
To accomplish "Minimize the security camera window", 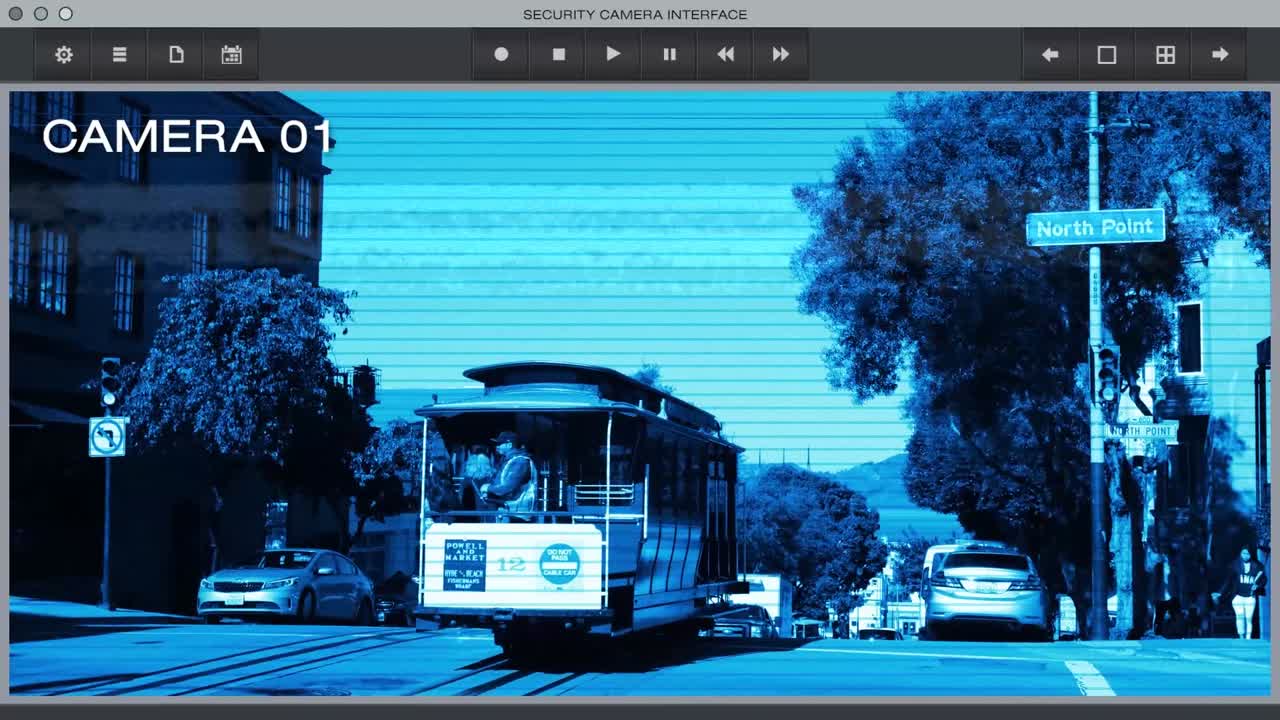I will [x=41, y=14].
